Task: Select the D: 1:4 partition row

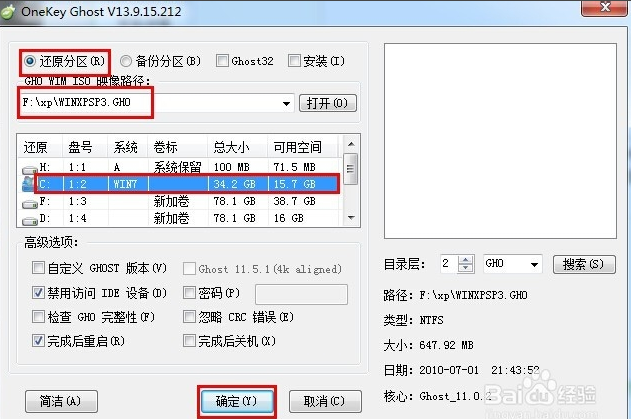Action: point(179,218)
